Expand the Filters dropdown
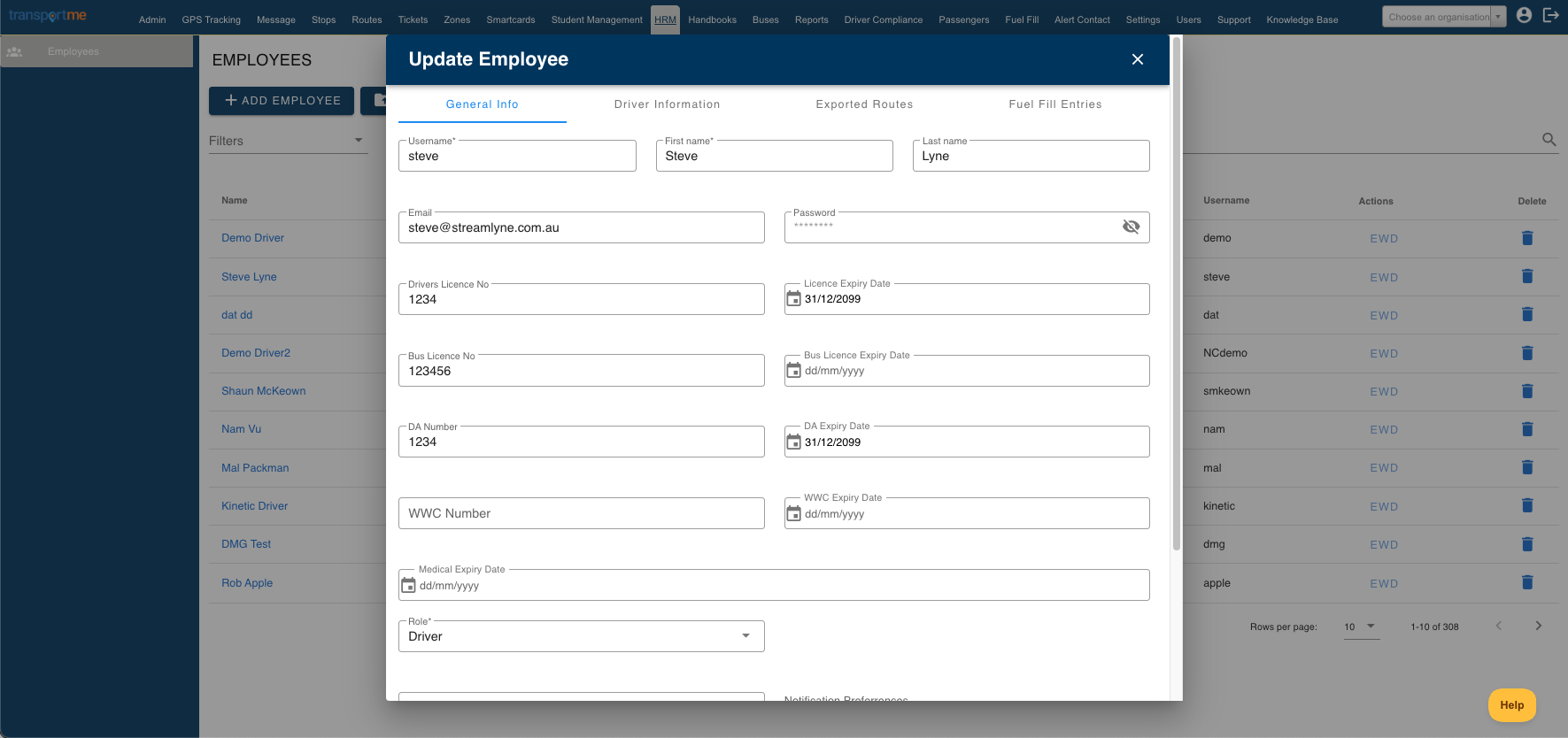The height and width of the screenshot is (738, 1568). (x=289, y=141)
